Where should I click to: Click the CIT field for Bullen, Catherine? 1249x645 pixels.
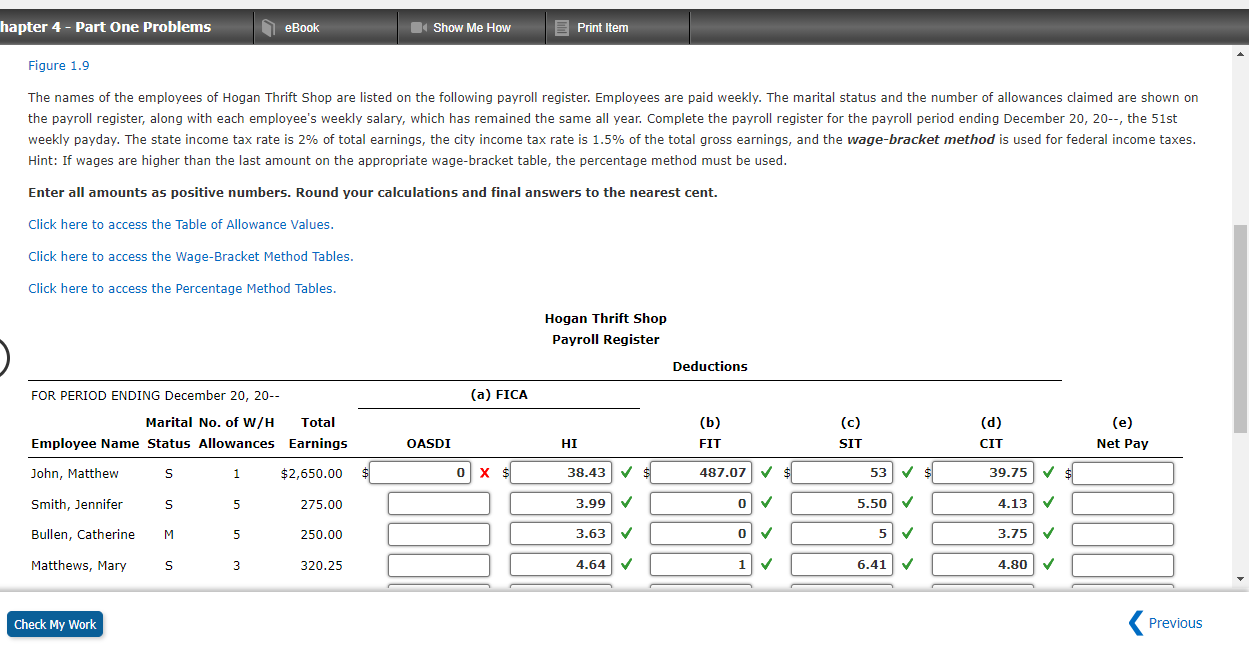click(983, 534)
